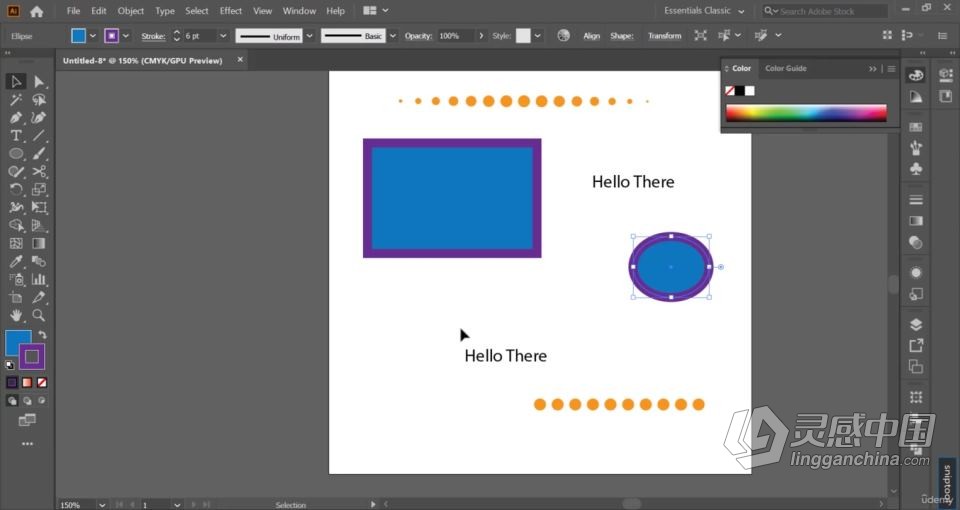This screenshot has height=510, width=960.
Task: Enable Draw Behind mode
Action: (x=27, y=401)
